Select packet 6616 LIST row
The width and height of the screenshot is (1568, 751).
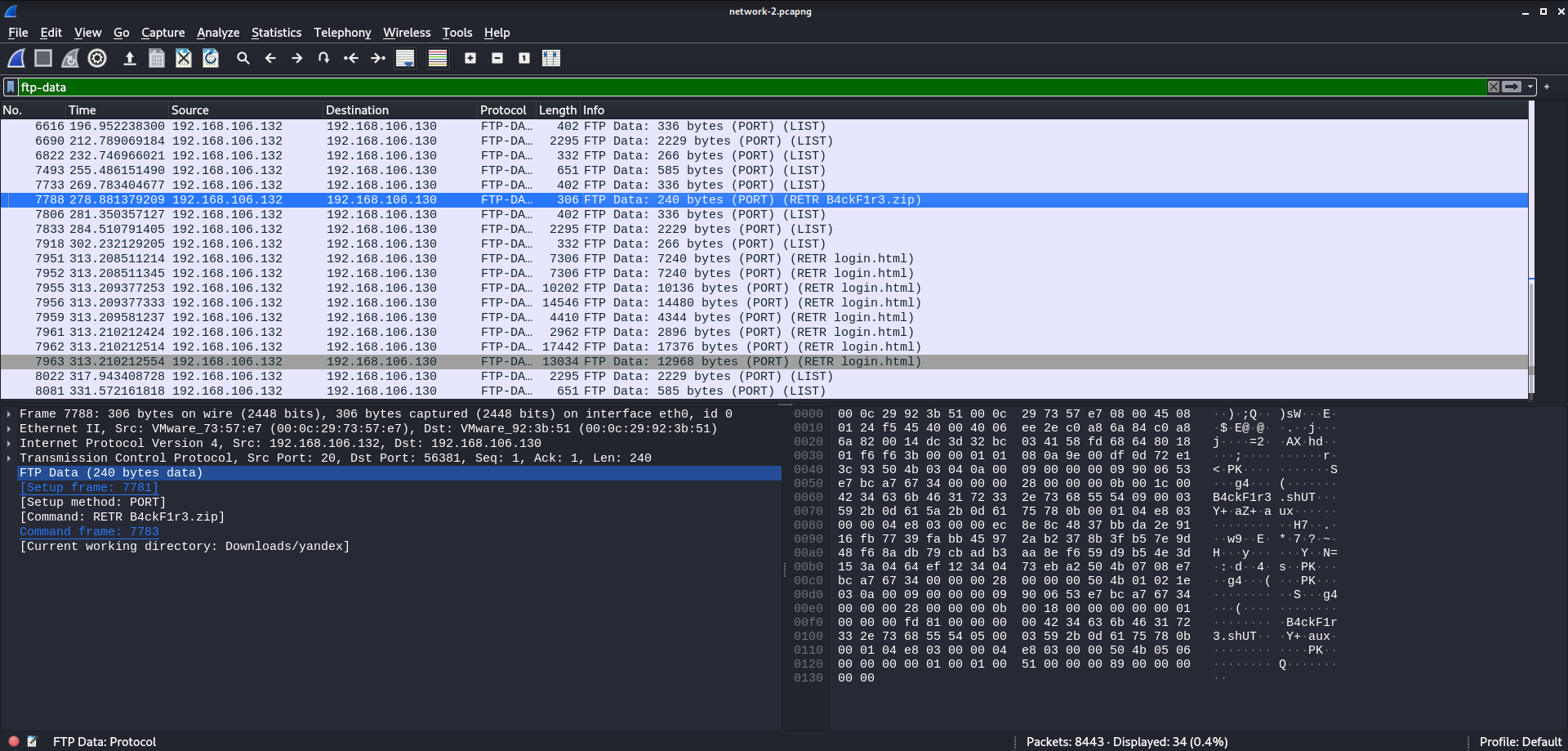764,126
